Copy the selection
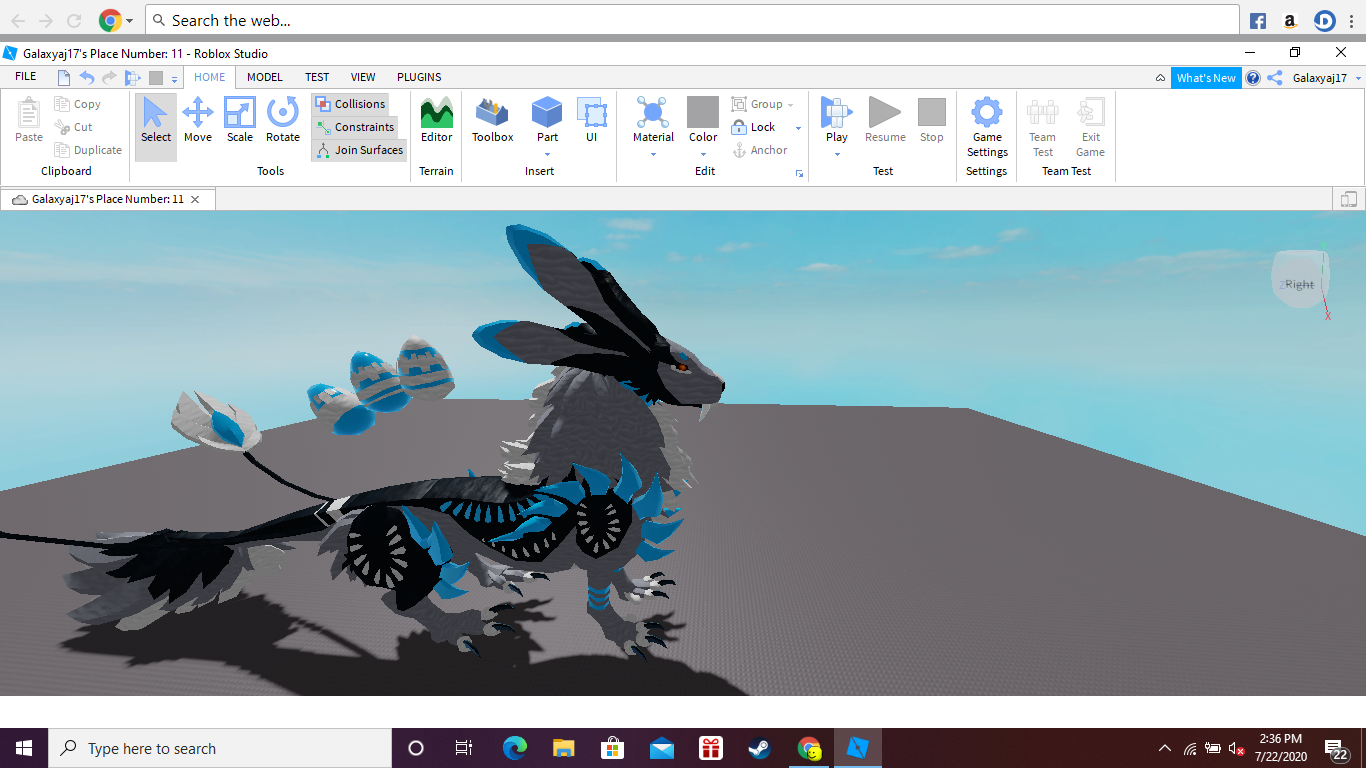1366x768 pixels. pyautogui.click(x=78, y=104)
